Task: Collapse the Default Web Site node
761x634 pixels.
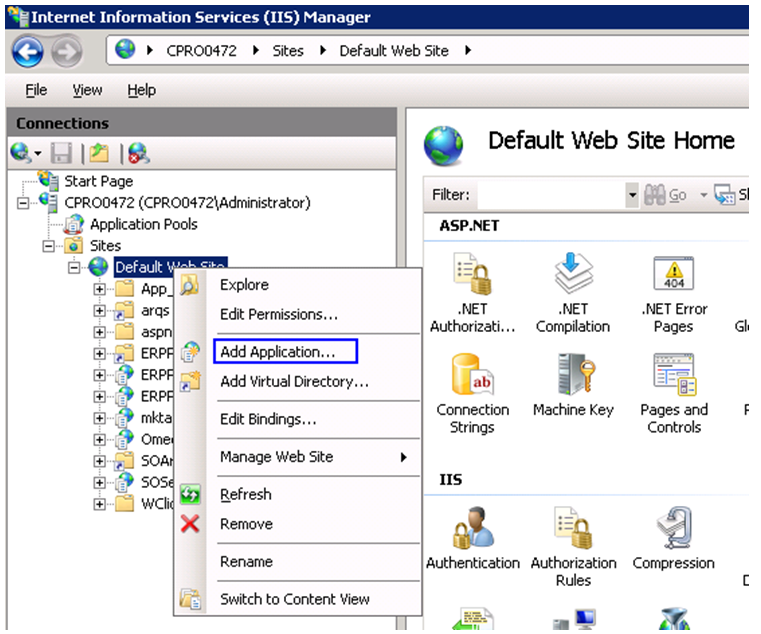Action: [74, 267]
